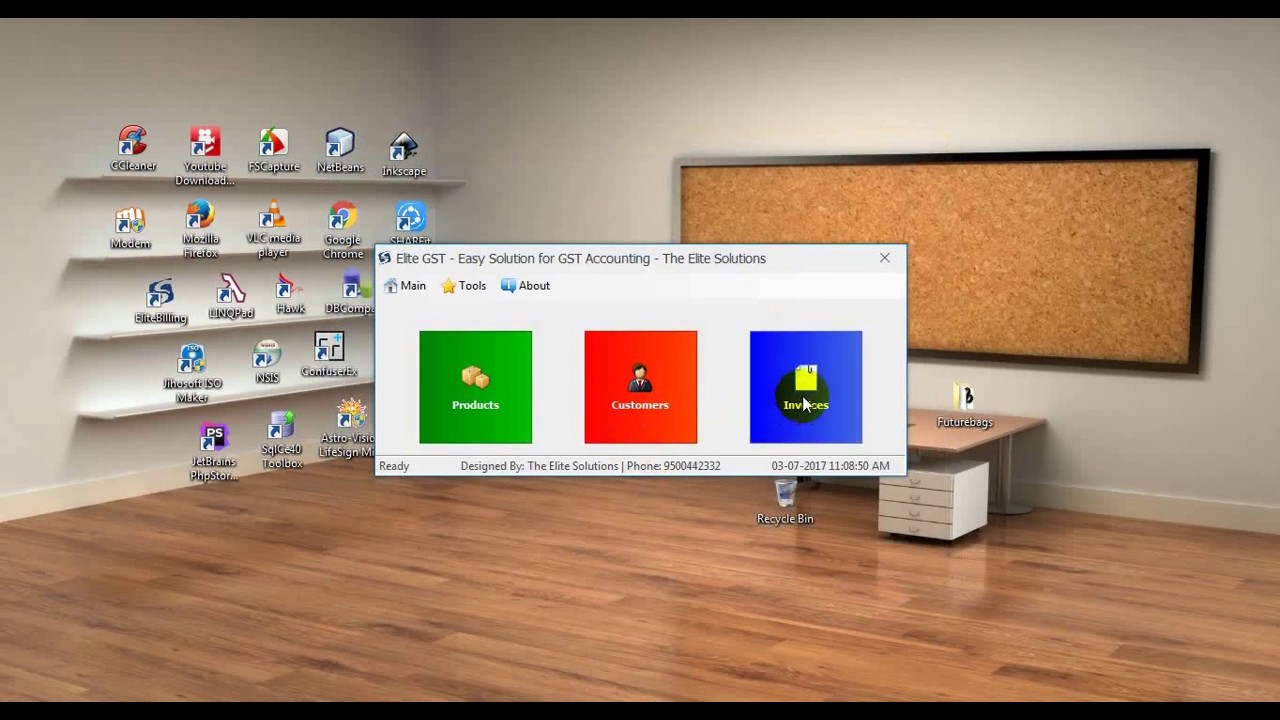Select the LINQPad desktop shortcut
The height and width of the screenshot is (720, 1280).
pyautogui.click(x=231, y=297)
